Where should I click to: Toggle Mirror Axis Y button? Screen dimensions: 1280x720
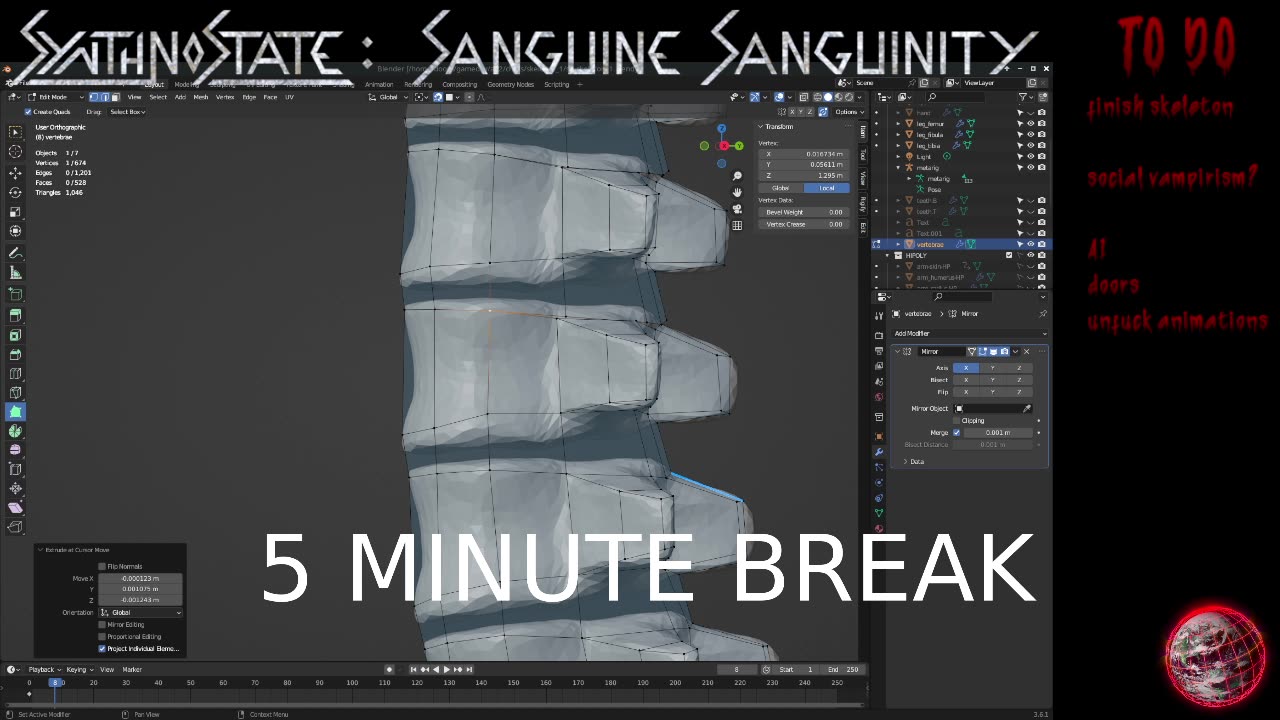coord(992,368)
